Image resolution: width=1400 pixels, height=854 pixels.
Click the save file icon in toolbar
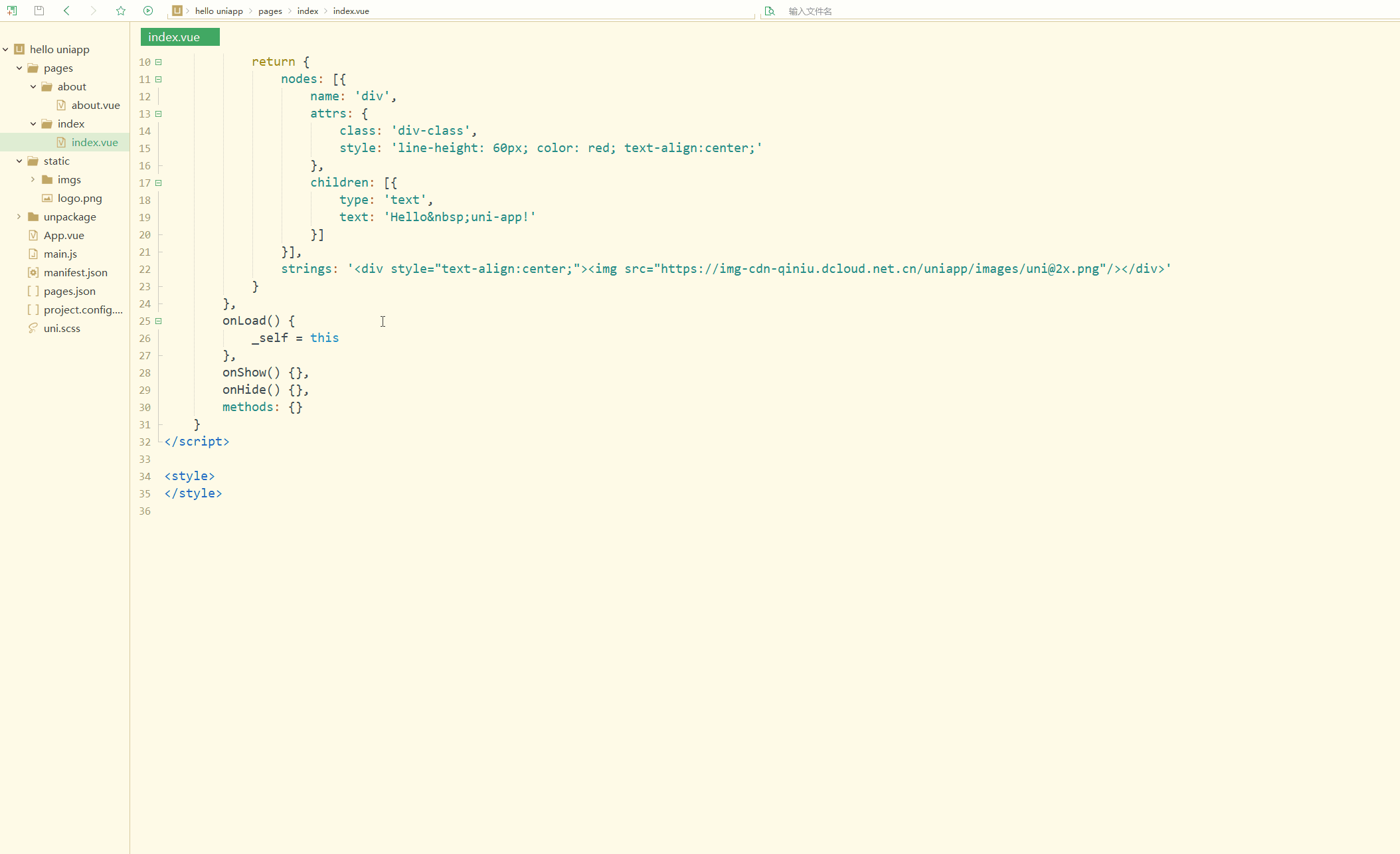coord(39,11)
